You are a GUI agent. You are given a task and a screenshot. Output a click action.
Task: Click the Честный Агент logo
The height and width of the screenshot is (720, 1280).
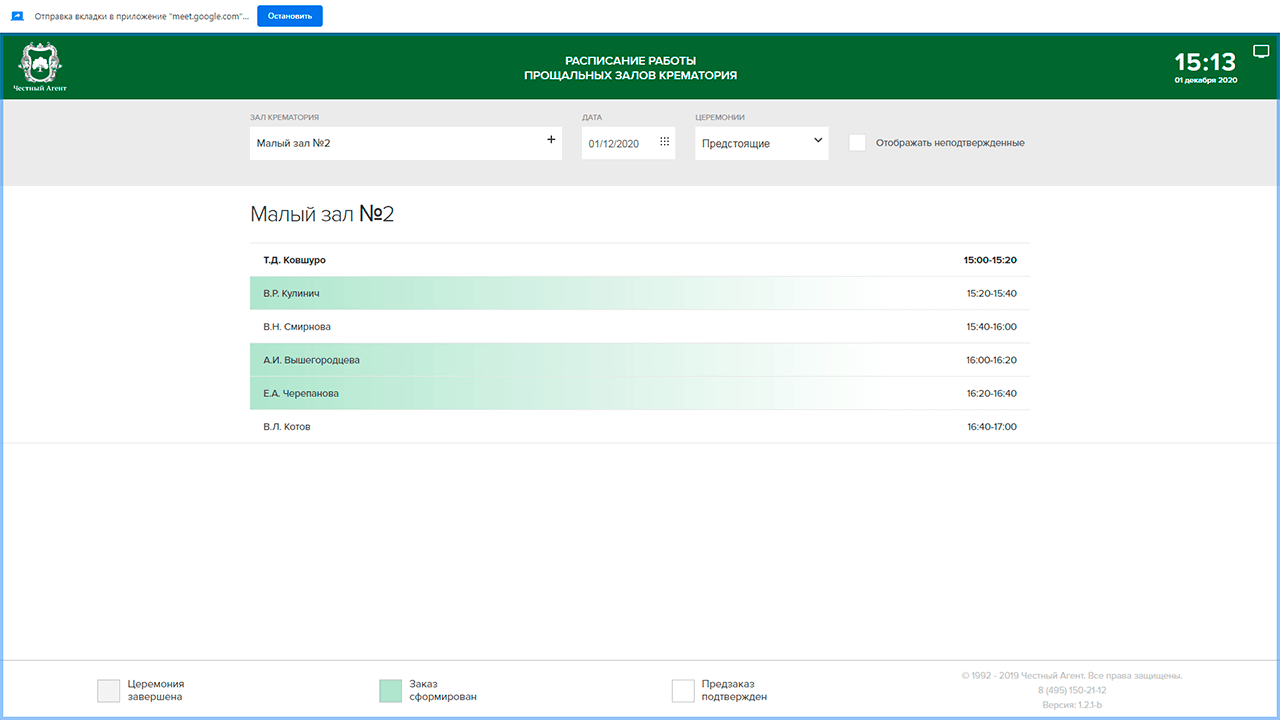(x=40, y=67)
